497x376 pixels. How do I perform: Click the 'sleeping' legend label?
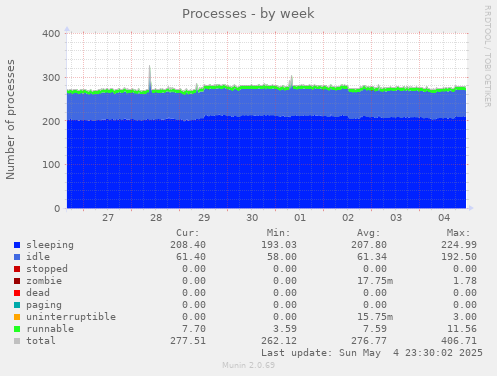(50, 245)
